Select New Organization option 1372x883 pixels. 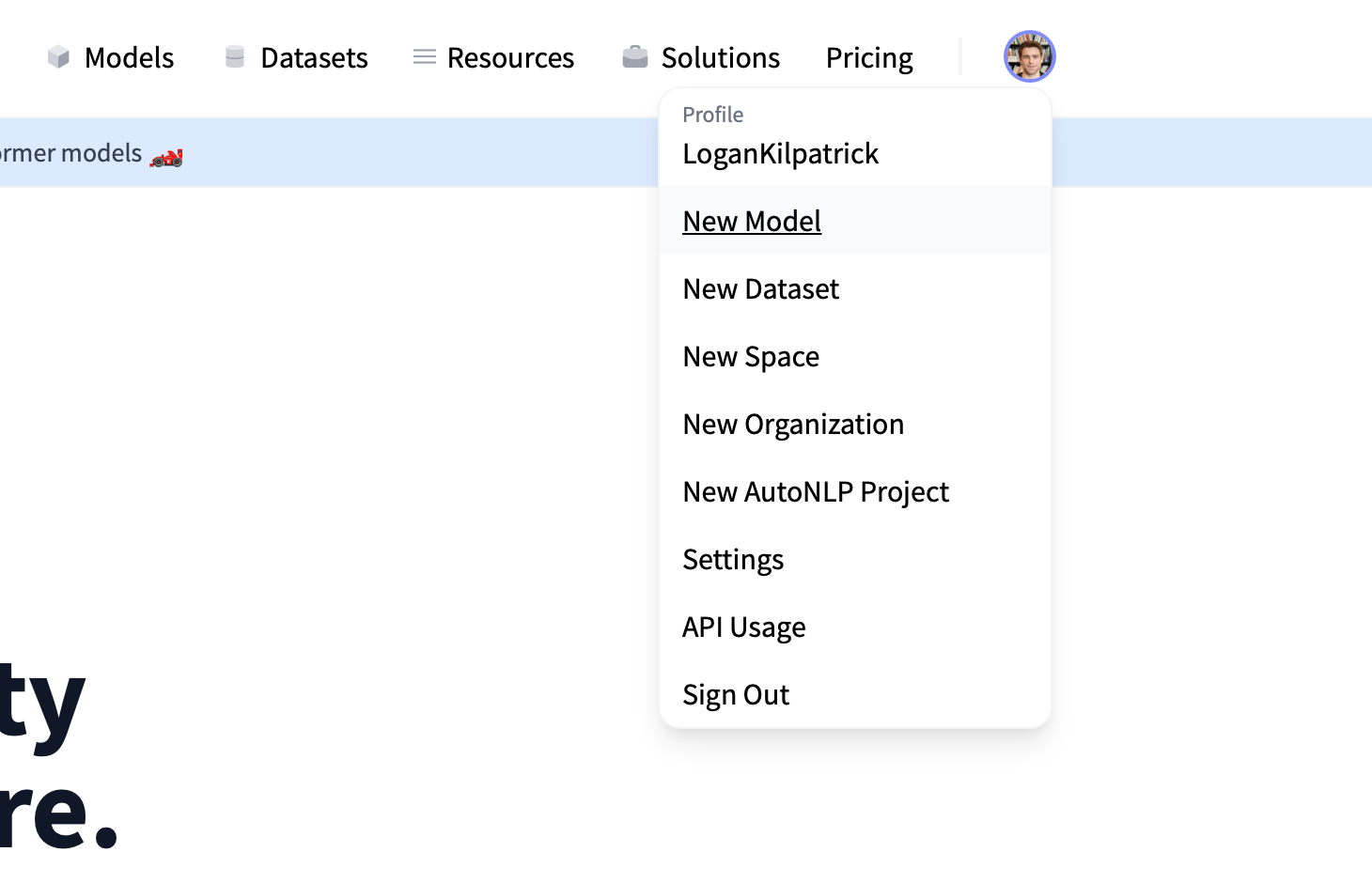point(793,424)
